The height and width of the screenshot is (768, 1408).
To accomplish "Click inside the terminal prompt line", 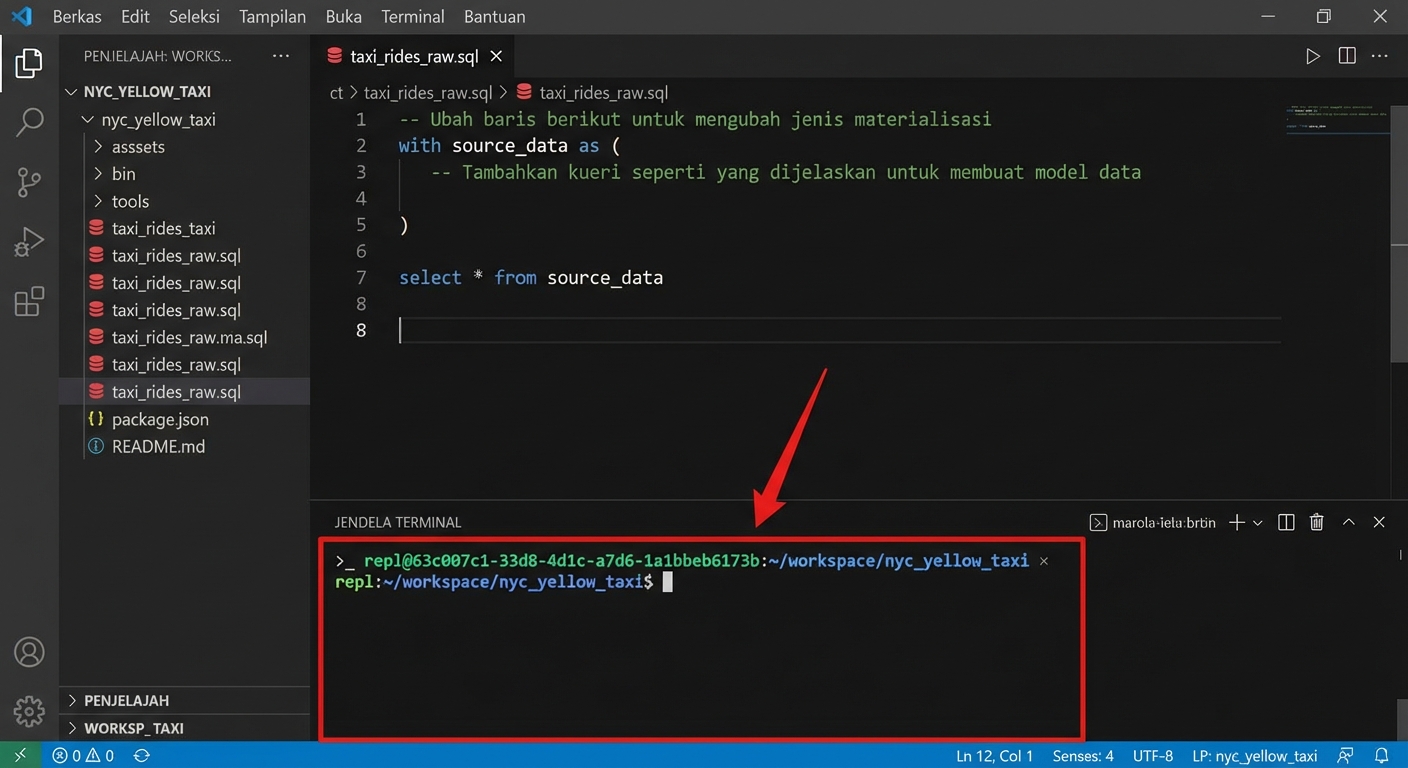I will point(700,581).
